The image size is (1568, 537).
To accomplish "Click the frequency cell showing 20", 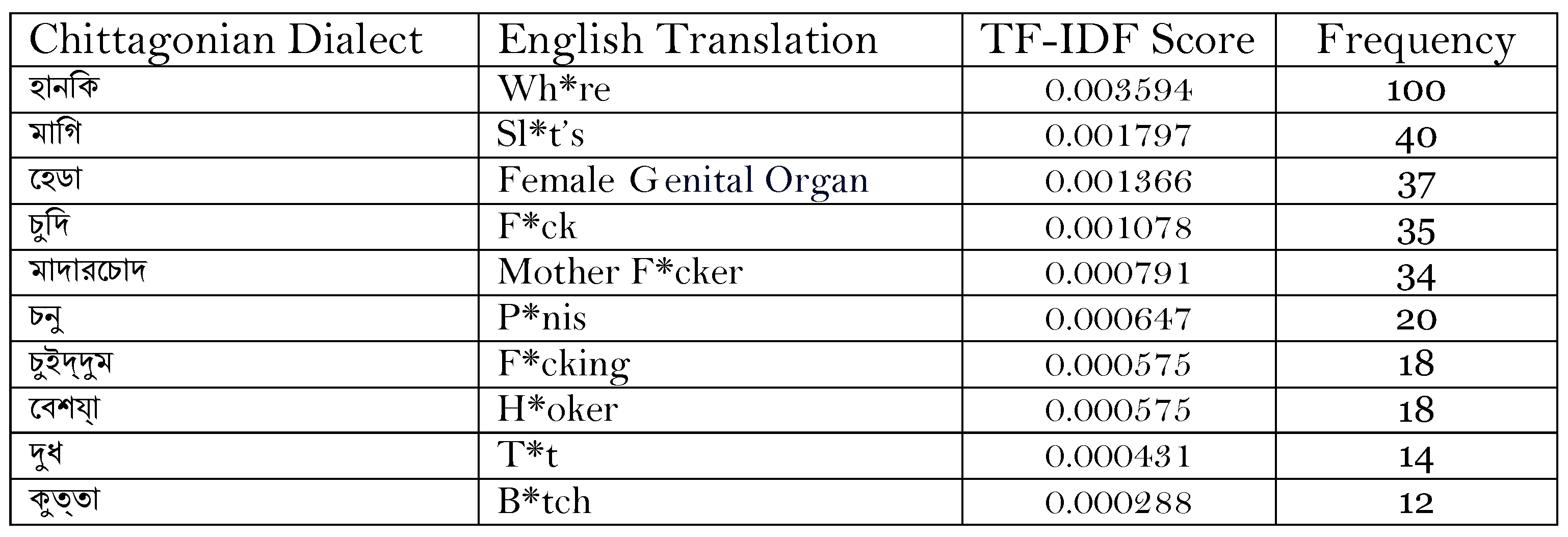I will (1416, 319).
